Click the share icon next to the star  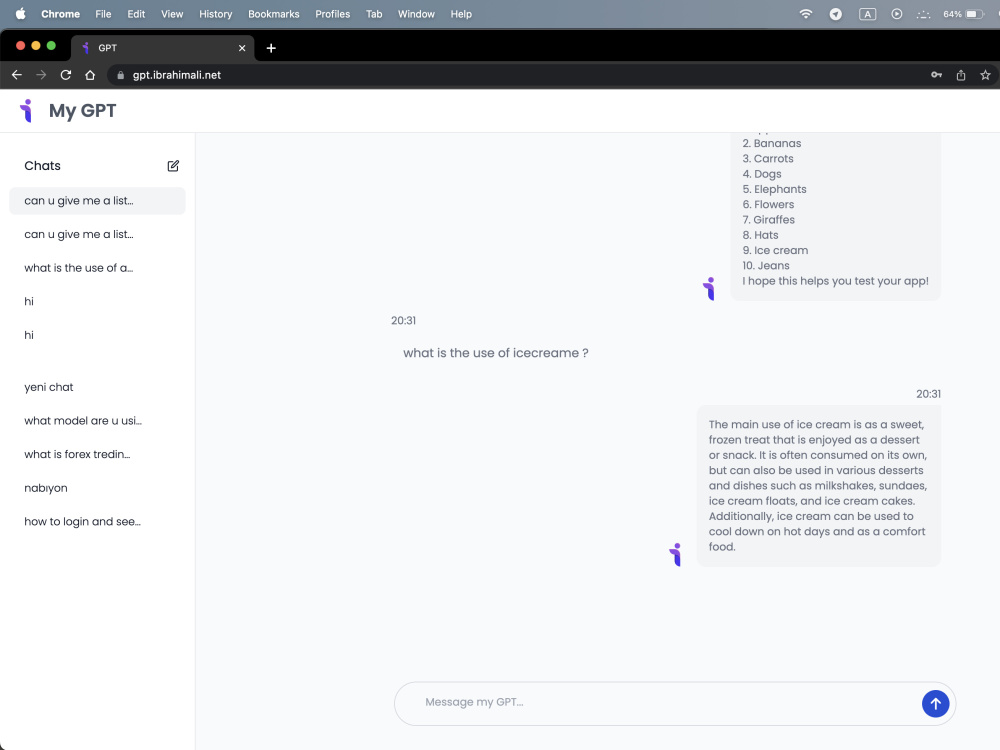click(960, 74)
